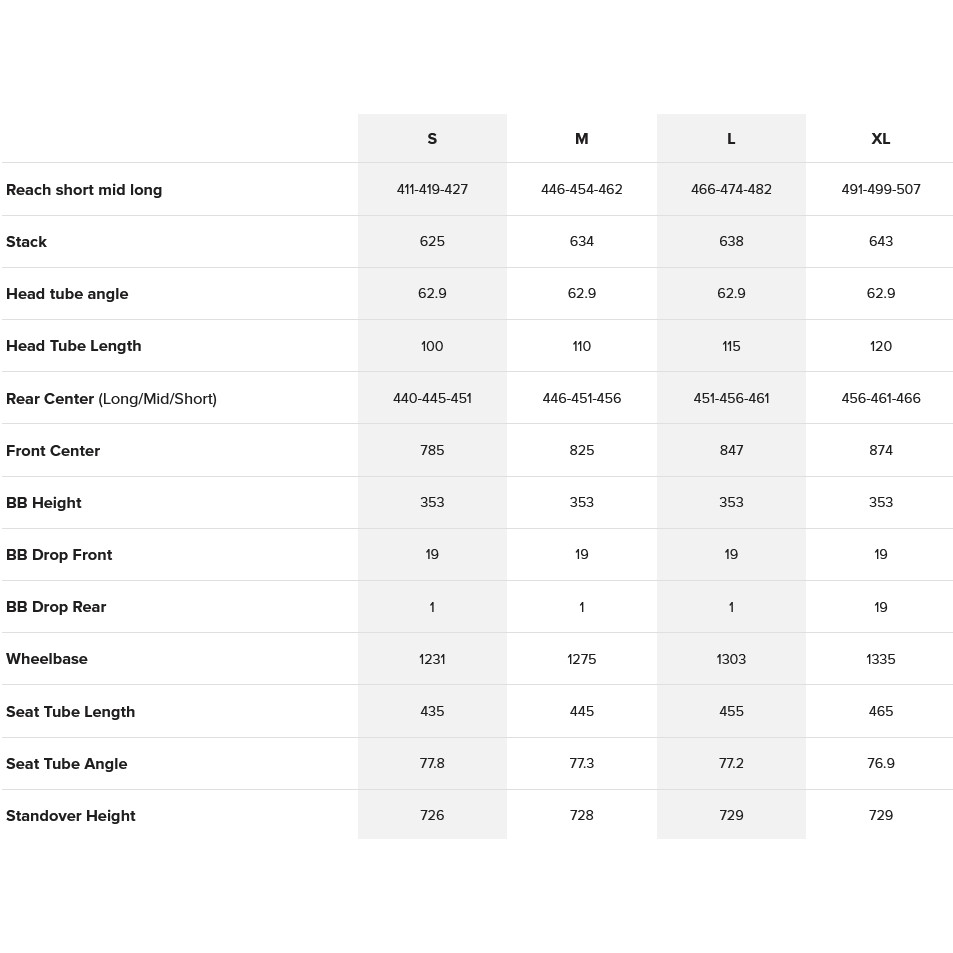Click the Seat Tube Angle label
This screenshot has width=953, height=953.
pos(67,763)
